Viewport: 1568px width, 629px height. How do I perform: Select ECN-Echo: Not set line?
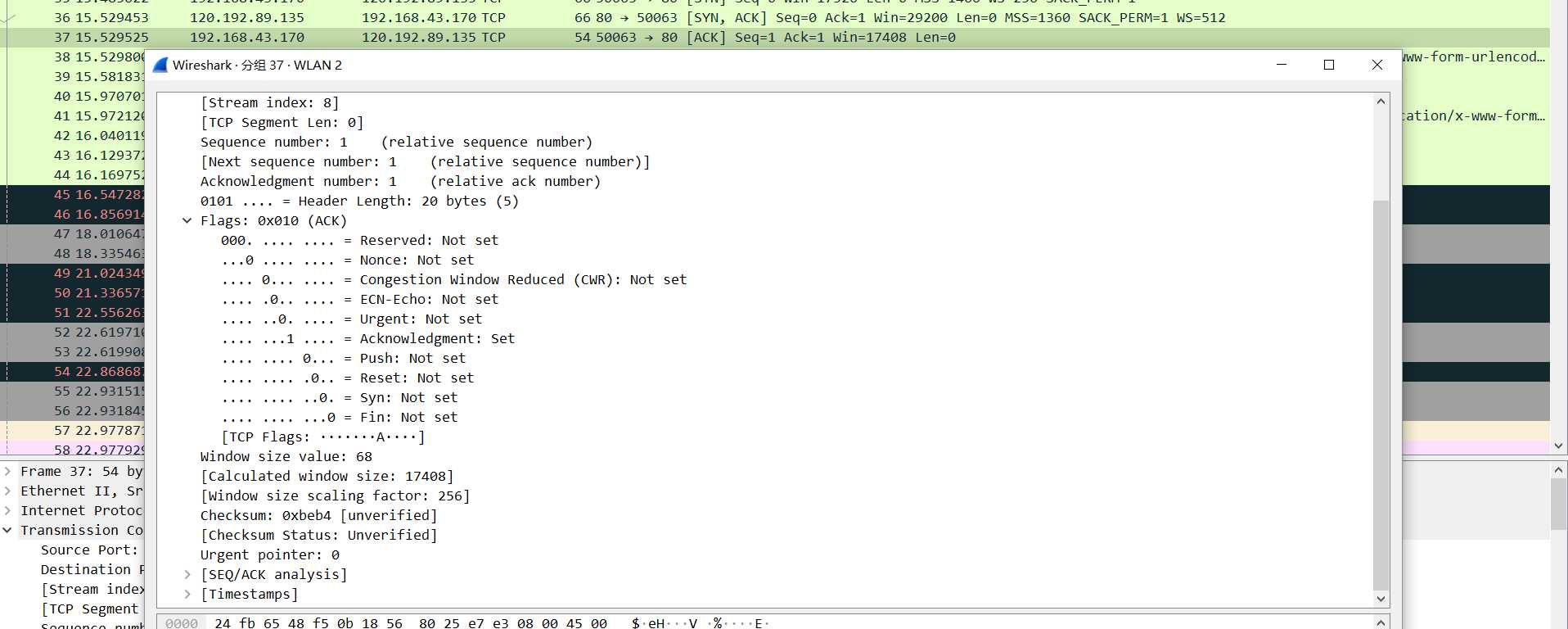(359, 299)
